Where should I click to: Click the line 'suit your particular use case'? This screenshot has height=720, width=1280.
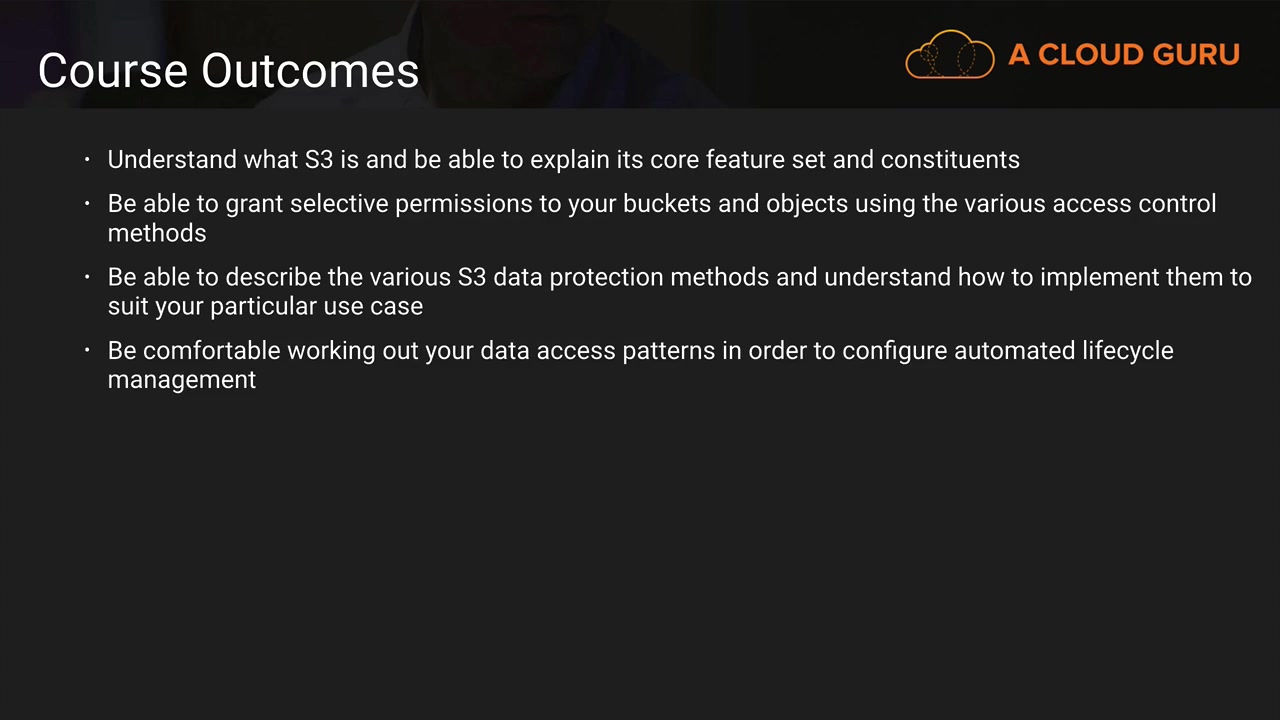pyautogui.click(x=265, y=307)
